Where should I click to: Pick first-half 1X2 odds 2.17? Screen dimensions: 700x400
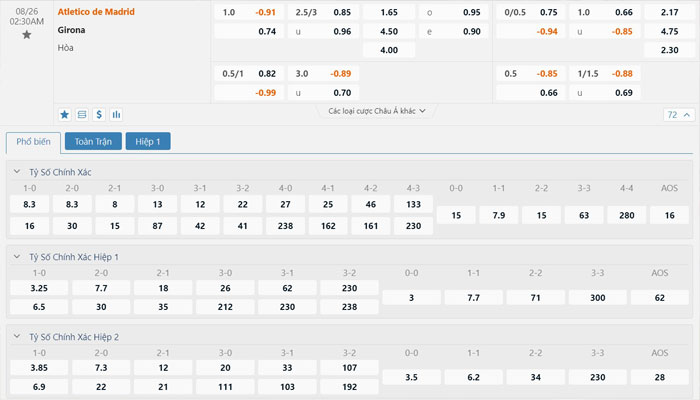tap(669, 12)
